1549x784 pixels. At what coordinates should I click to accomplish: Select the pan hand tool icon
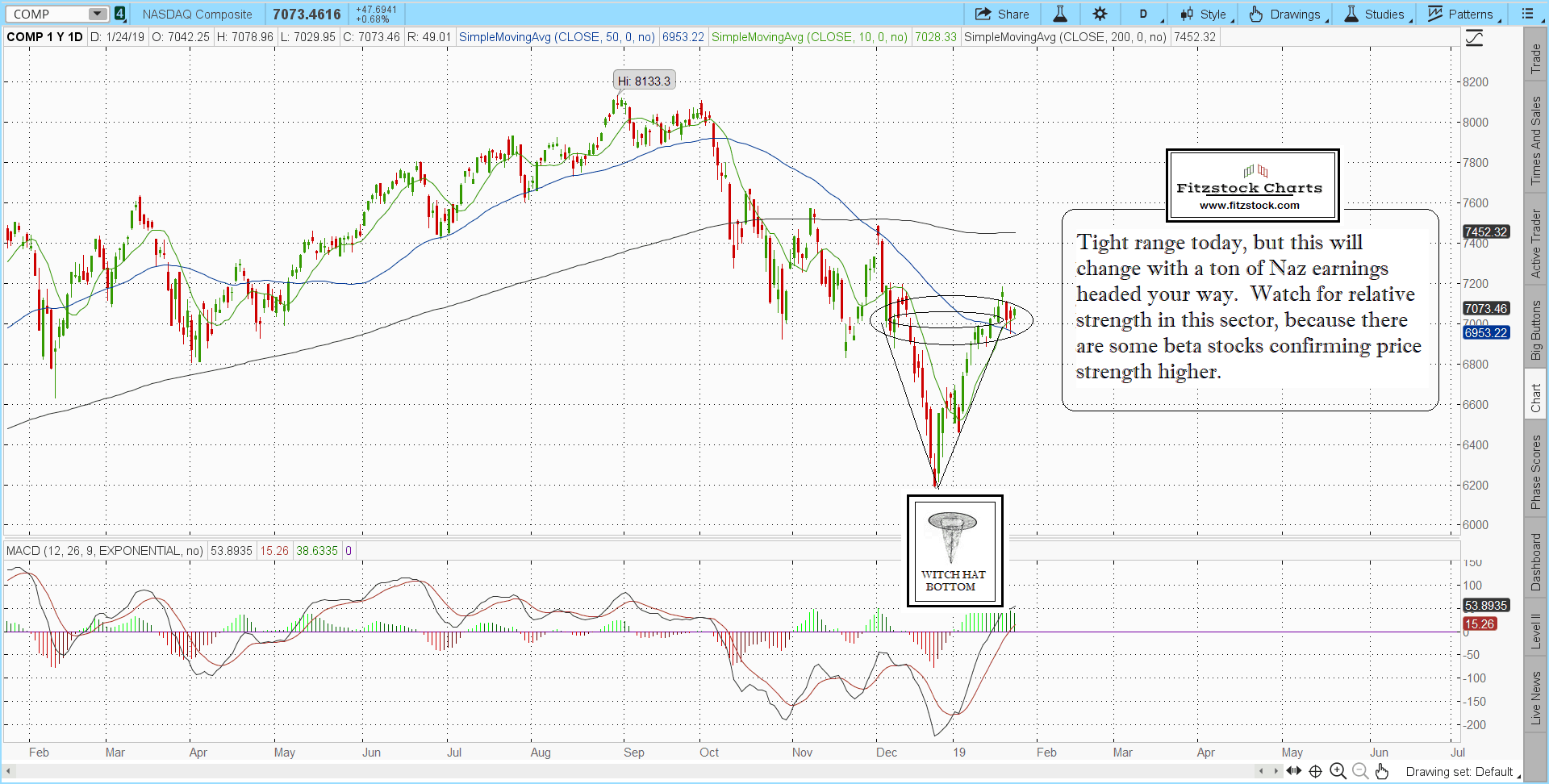(1382, 771)
